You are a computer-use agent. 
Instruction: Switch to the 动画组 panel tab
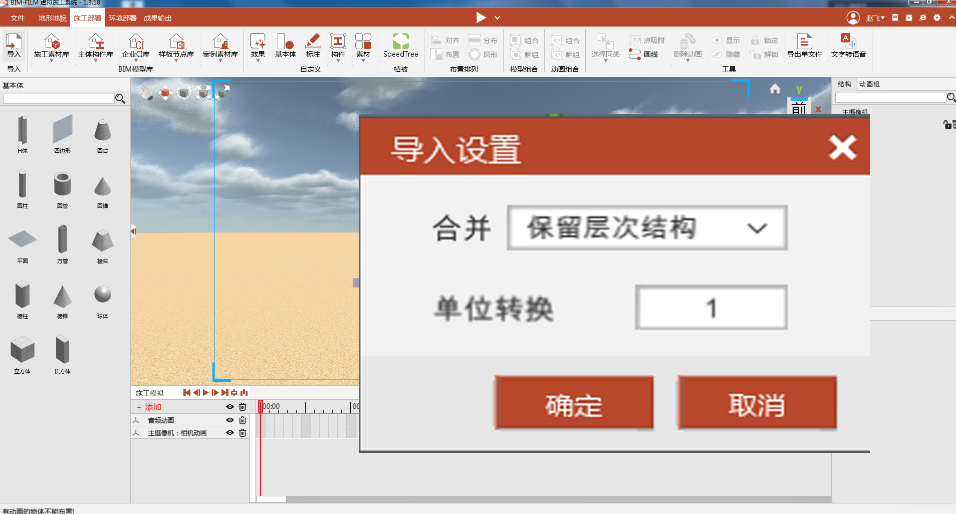click(869, 84)
